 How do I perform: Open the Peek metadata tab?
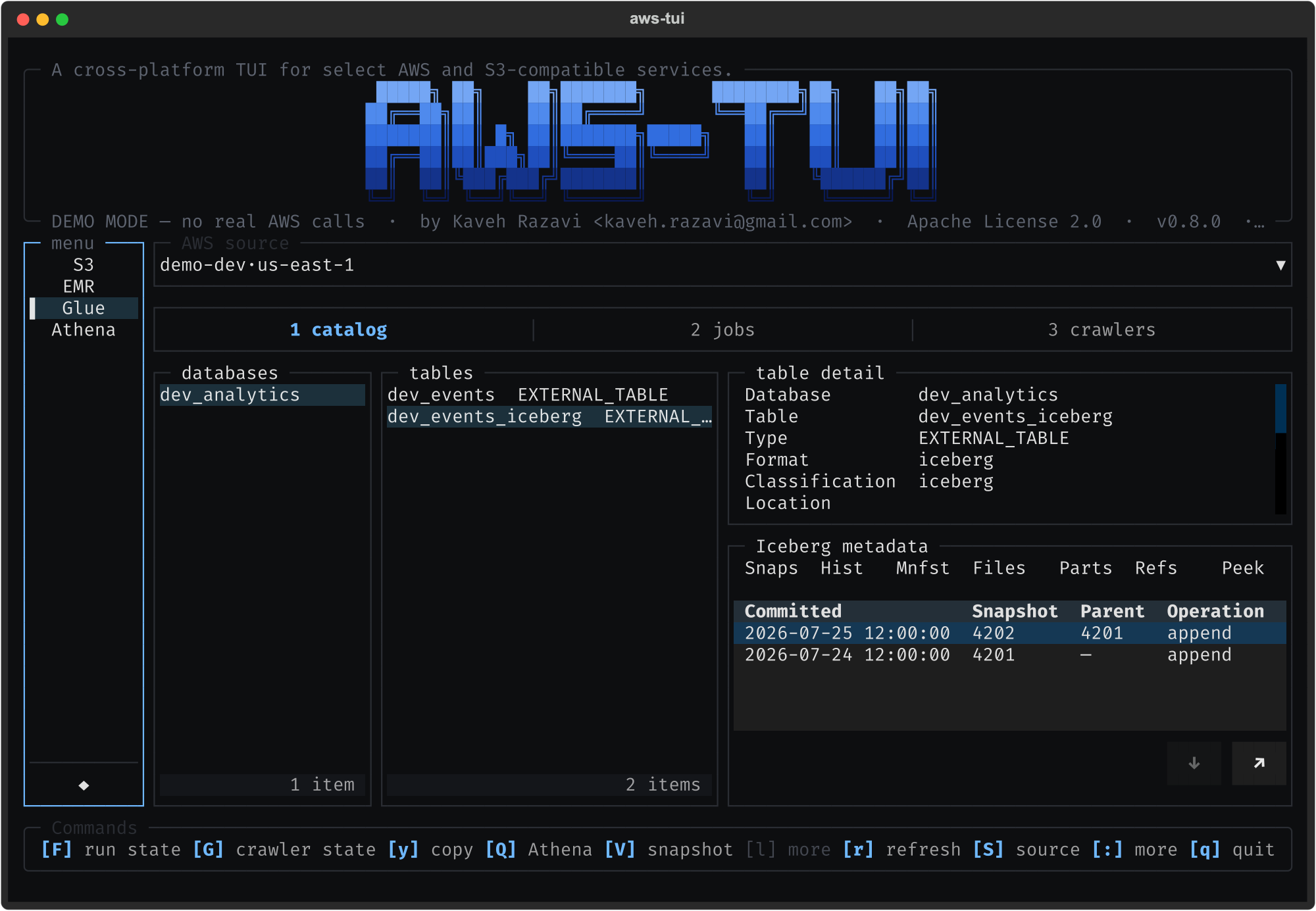[1242, 568]
